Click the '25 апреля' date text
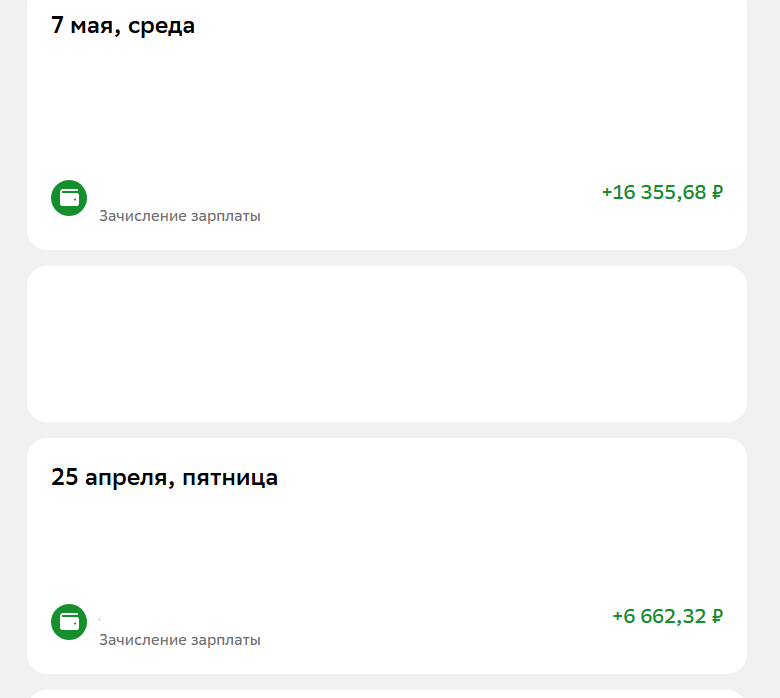This screenshot has height=698, width=780. [114, 478]
